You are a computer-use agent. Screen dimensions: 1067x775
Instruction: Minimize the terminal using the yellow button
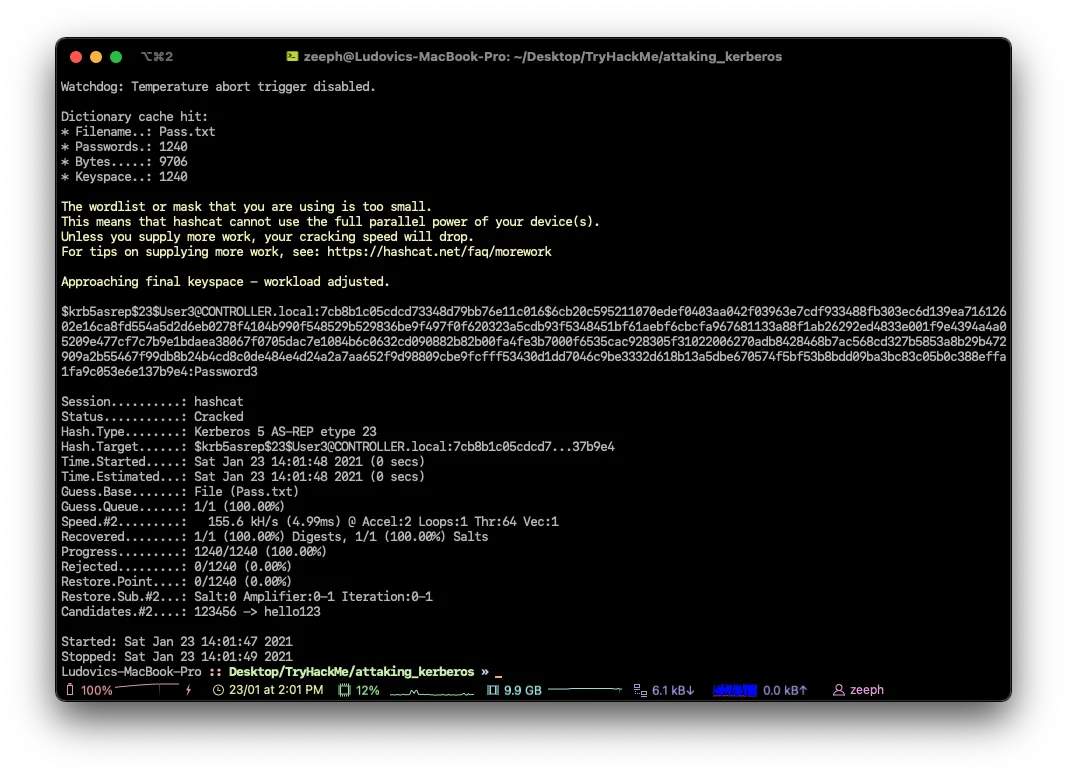coord(96,57)
